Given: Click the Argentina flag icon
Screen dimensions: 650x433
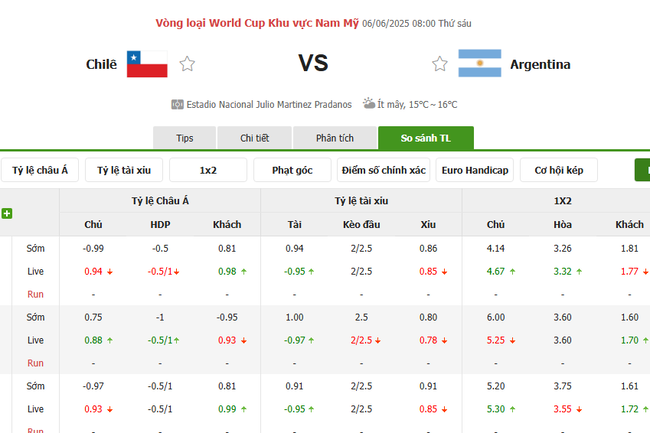Looking at the screenshot, I should (x=480, y=64).
